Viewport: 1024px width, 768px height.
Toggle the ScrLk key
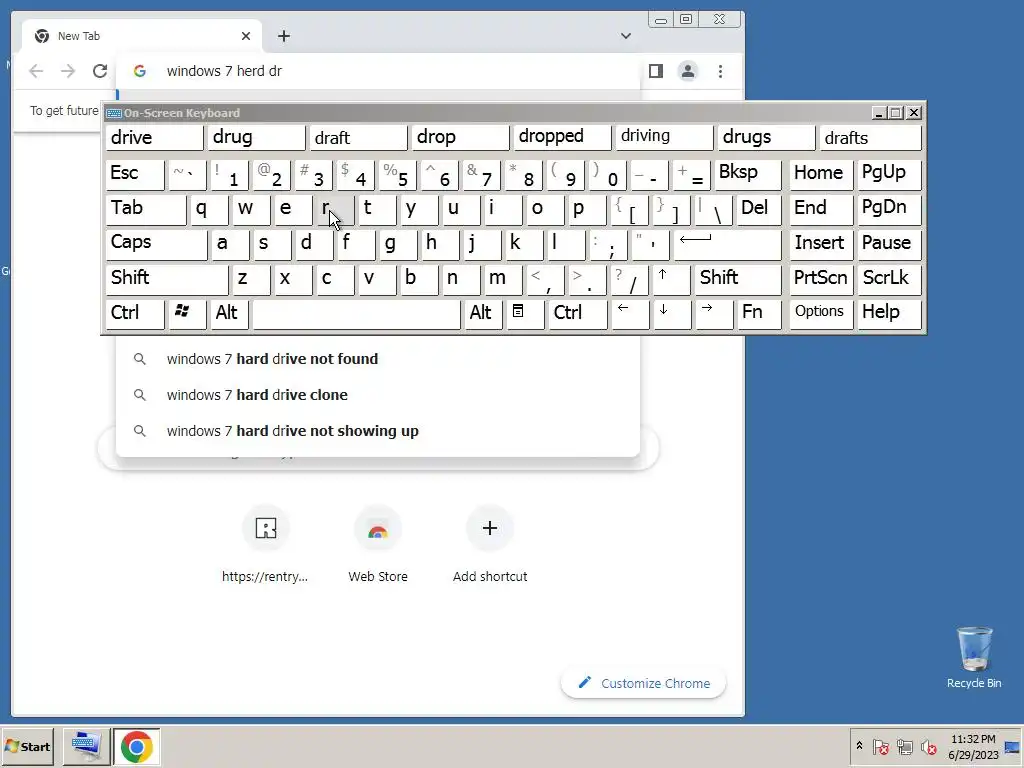click(889, 279)
